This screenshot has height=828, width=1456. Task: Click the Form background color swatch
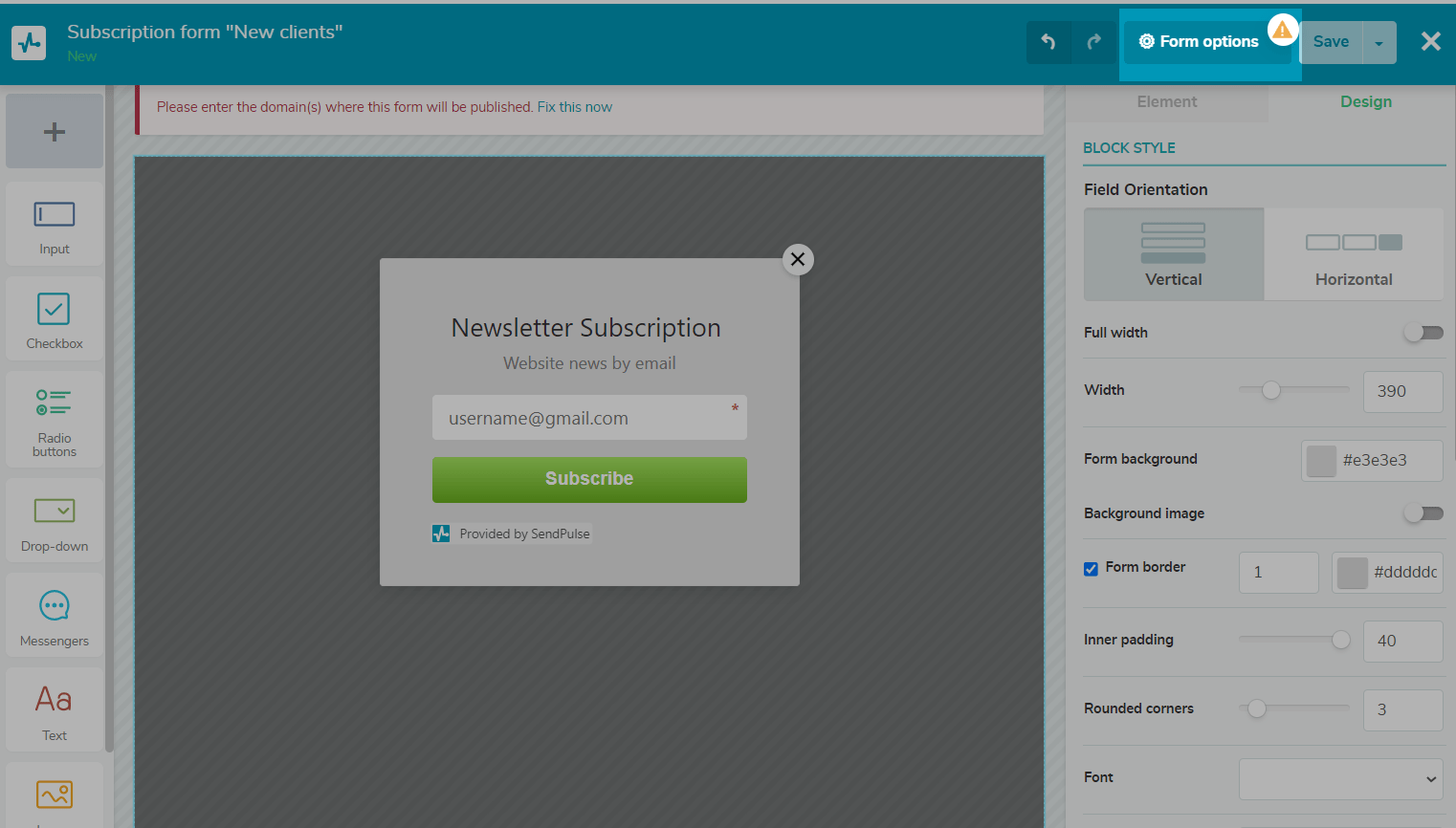tap(1321, 461)
